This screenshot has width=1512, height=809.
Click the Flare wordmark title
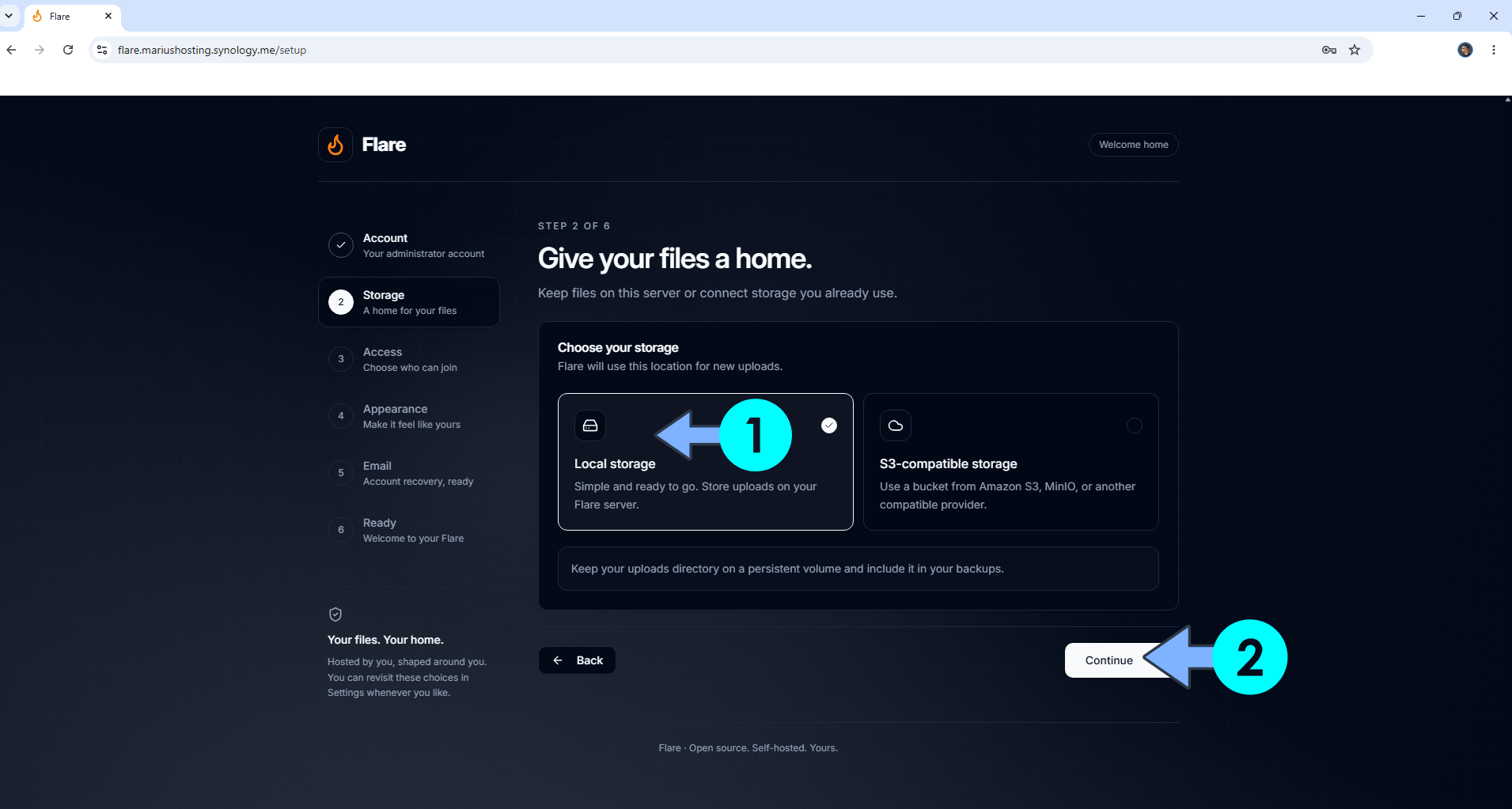(384, 145)
